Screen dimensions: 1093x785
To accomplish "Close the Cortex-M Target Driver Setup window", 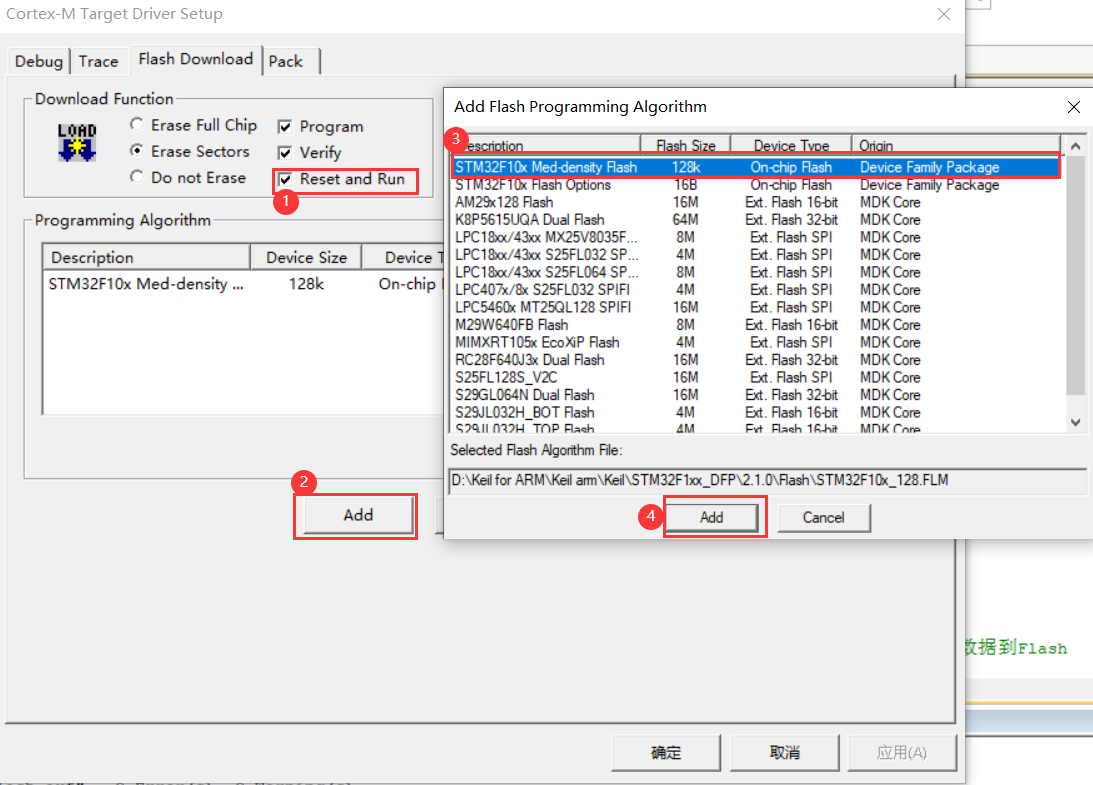I will click(944, 14).
